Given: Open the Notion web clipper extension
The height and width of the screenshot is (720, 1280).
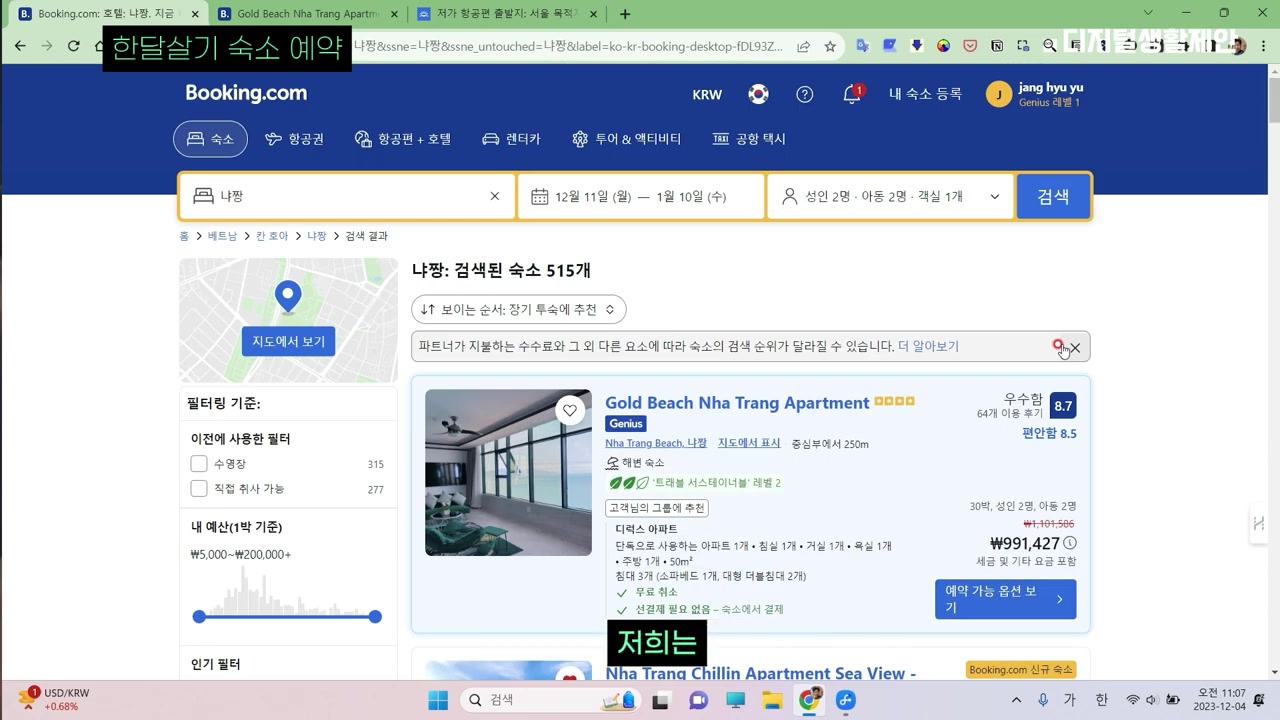Looking at the screenshot, I should [996, 46].
